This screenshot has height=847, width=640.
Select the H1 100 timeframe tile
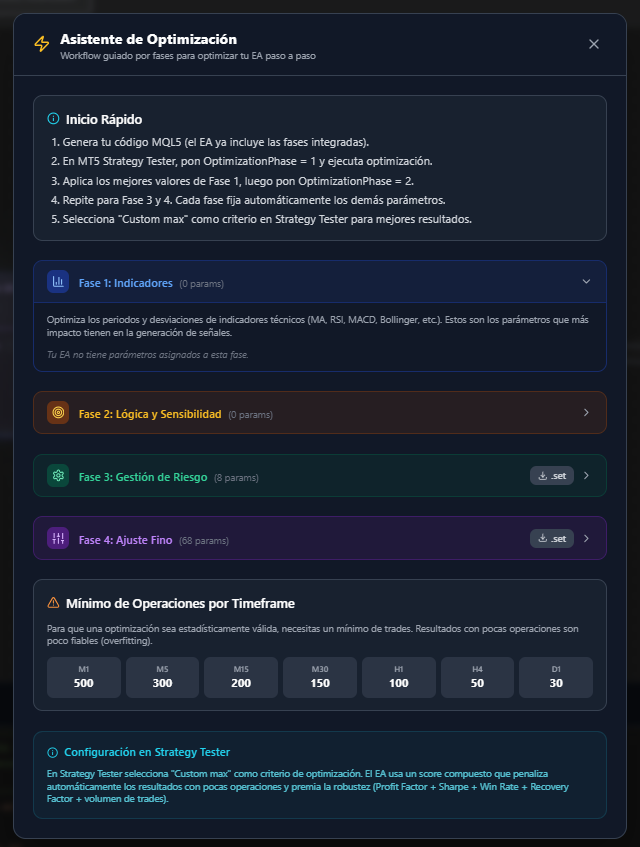point(399,677)
